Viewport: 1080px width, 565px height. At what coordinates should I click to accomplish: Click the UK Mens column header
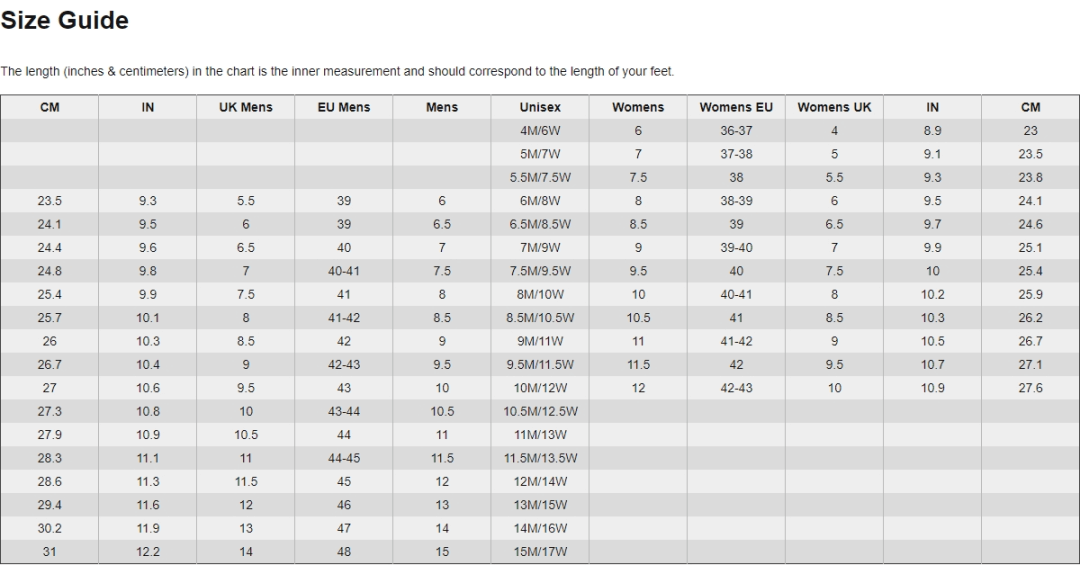[x=246, y=107]
